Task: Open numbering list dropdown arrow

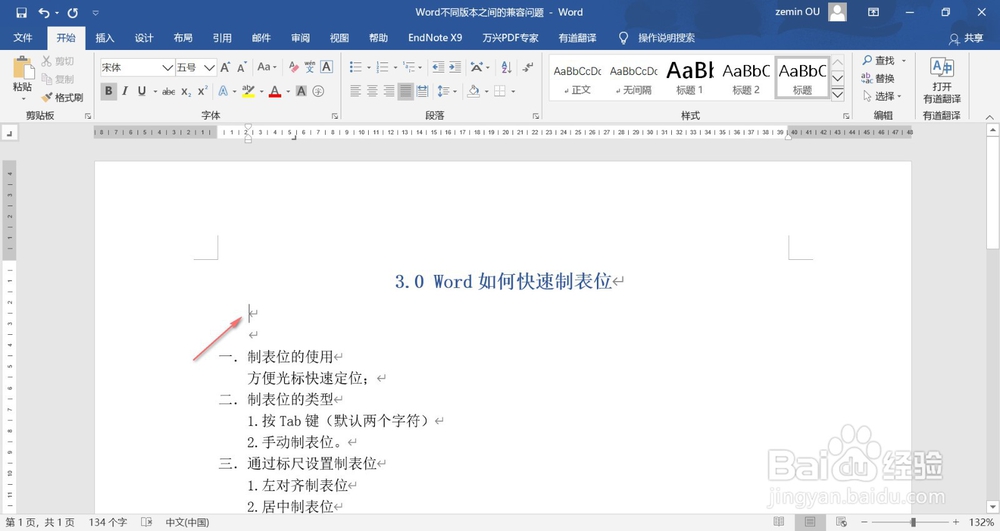Action: pos(395,67)
